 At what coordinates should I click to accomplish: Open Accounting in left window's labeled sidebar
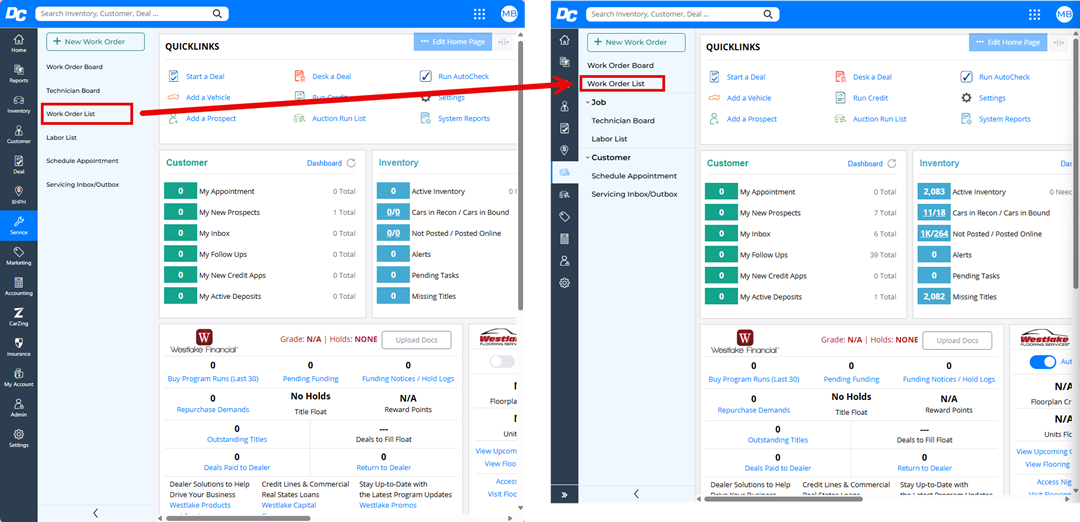tap(19, 285)
